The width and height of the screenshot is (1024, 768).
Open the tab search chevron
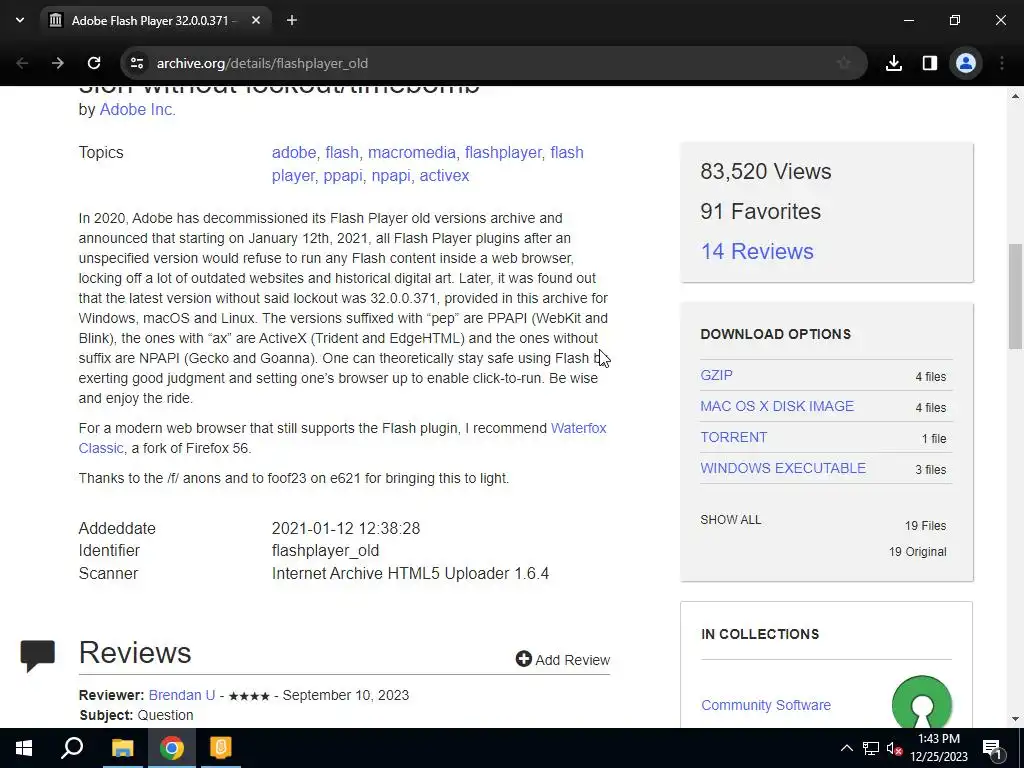click(20, 20)
